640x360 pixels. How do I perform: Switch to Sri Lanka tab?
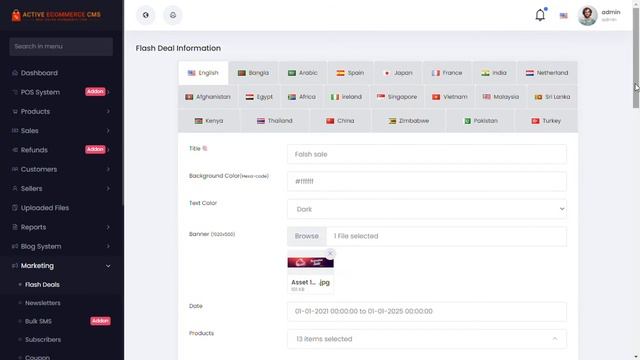552,97
